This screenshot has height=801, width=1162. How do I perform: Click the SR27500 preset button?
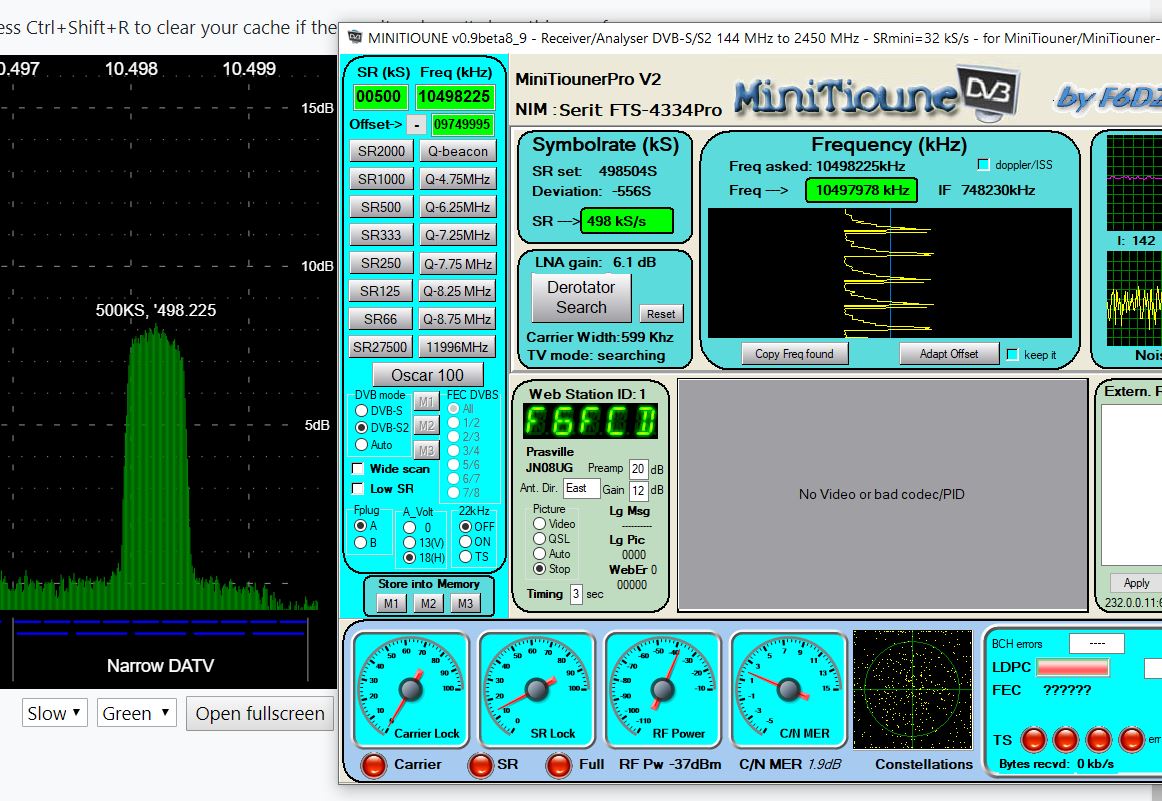click(381, 347)
